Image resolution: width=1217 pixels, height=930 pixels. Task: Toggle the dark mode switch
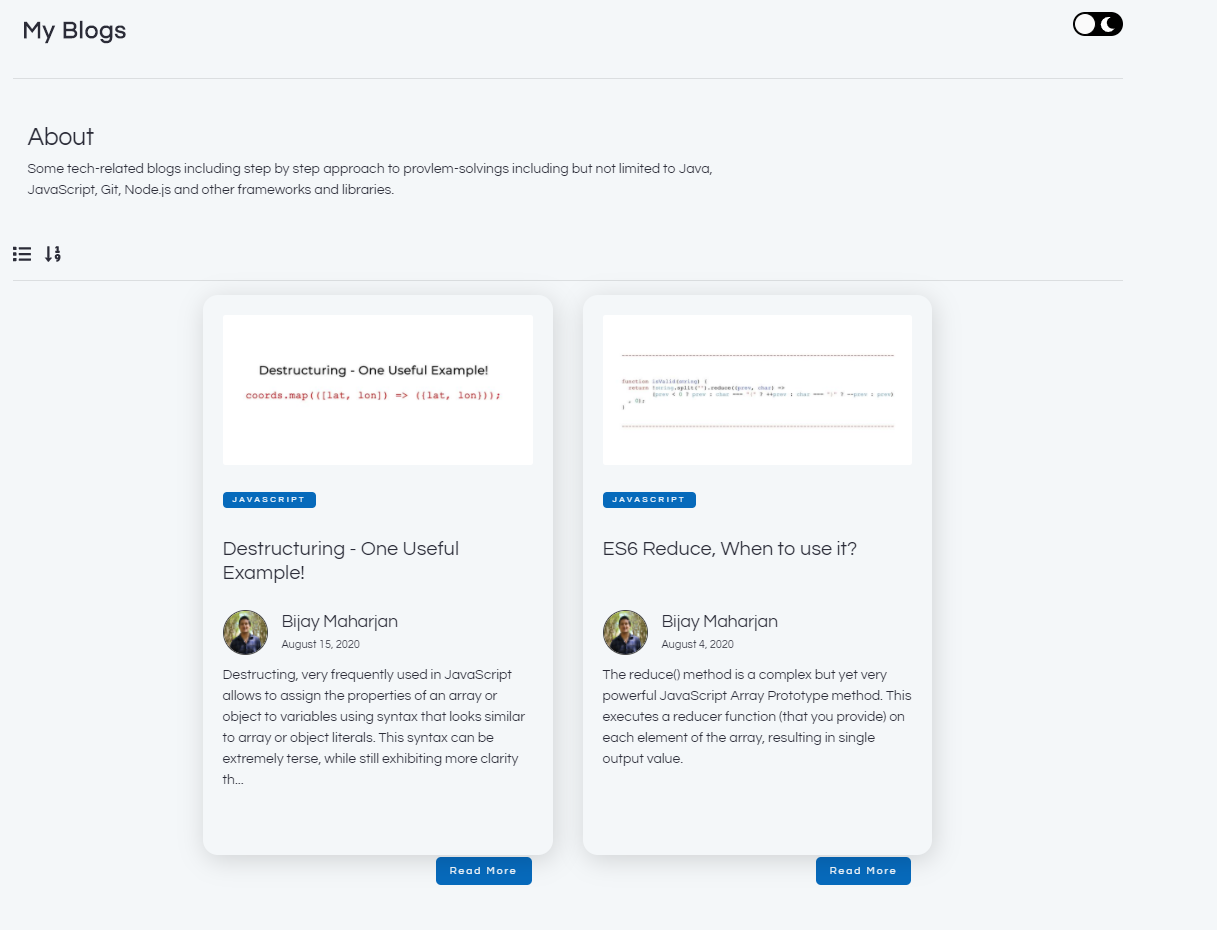[x=1097, y=25]
